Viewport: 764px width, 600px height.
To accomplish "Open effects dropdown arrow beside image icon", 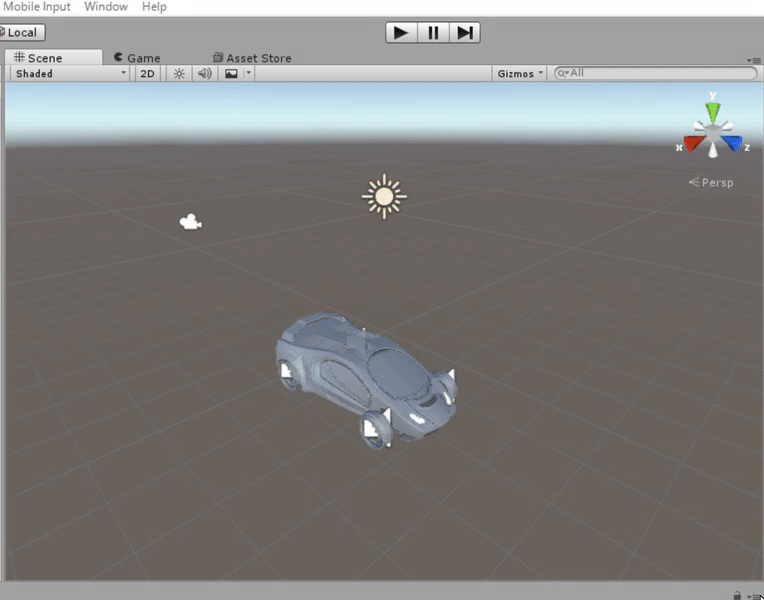I will pos(248,73).
